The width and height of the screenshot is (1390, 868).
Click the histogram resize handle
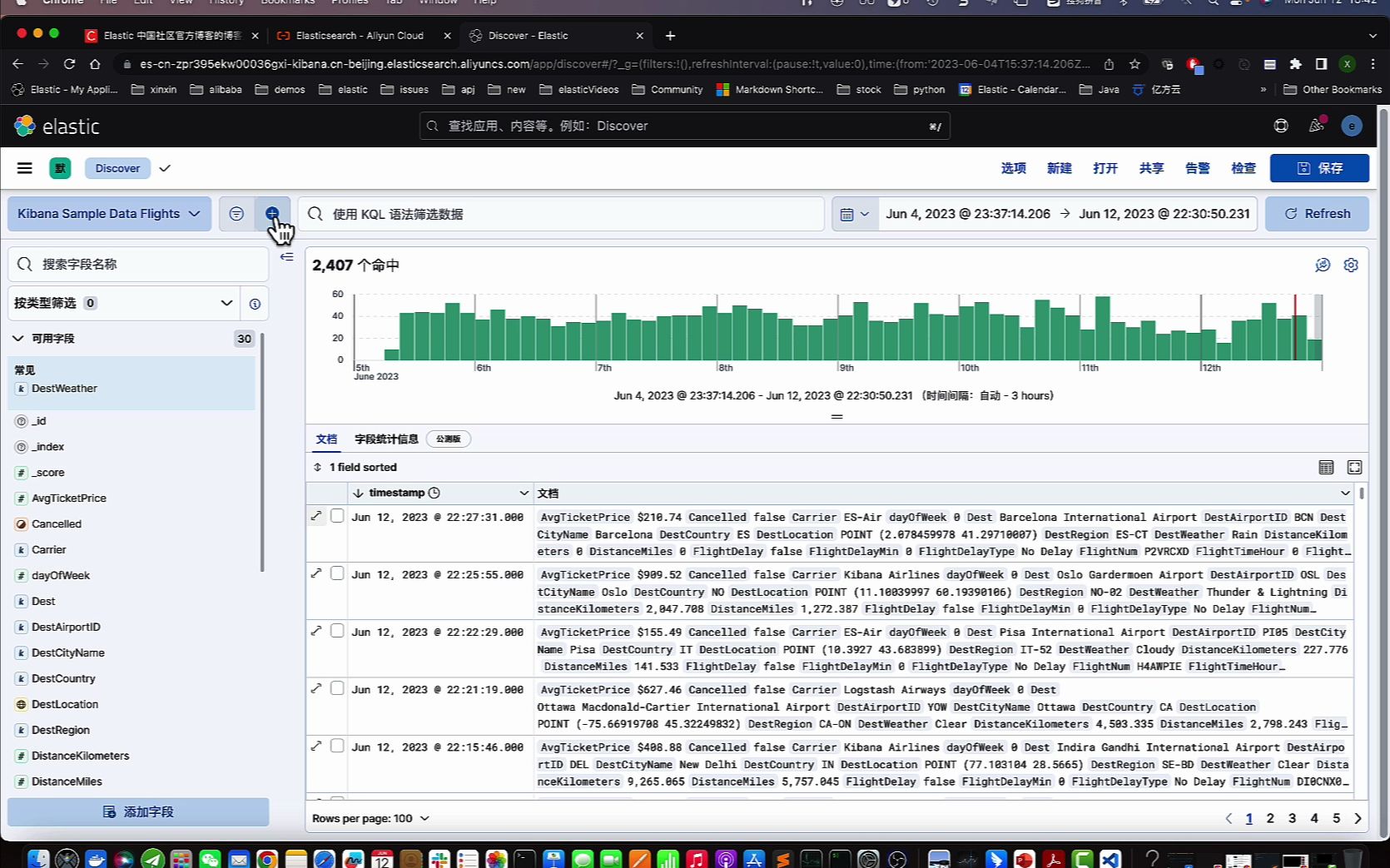836,416
